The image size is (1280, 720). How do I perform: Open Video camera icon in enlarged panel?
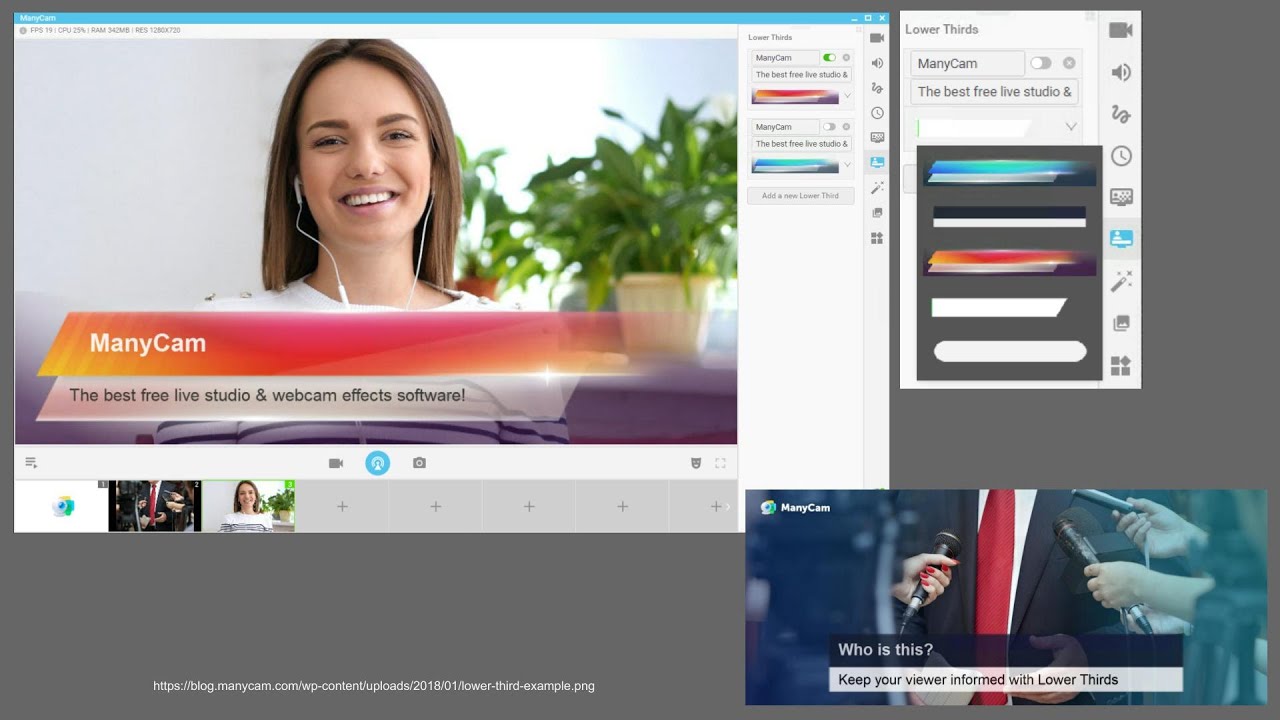click(1121, 30)
